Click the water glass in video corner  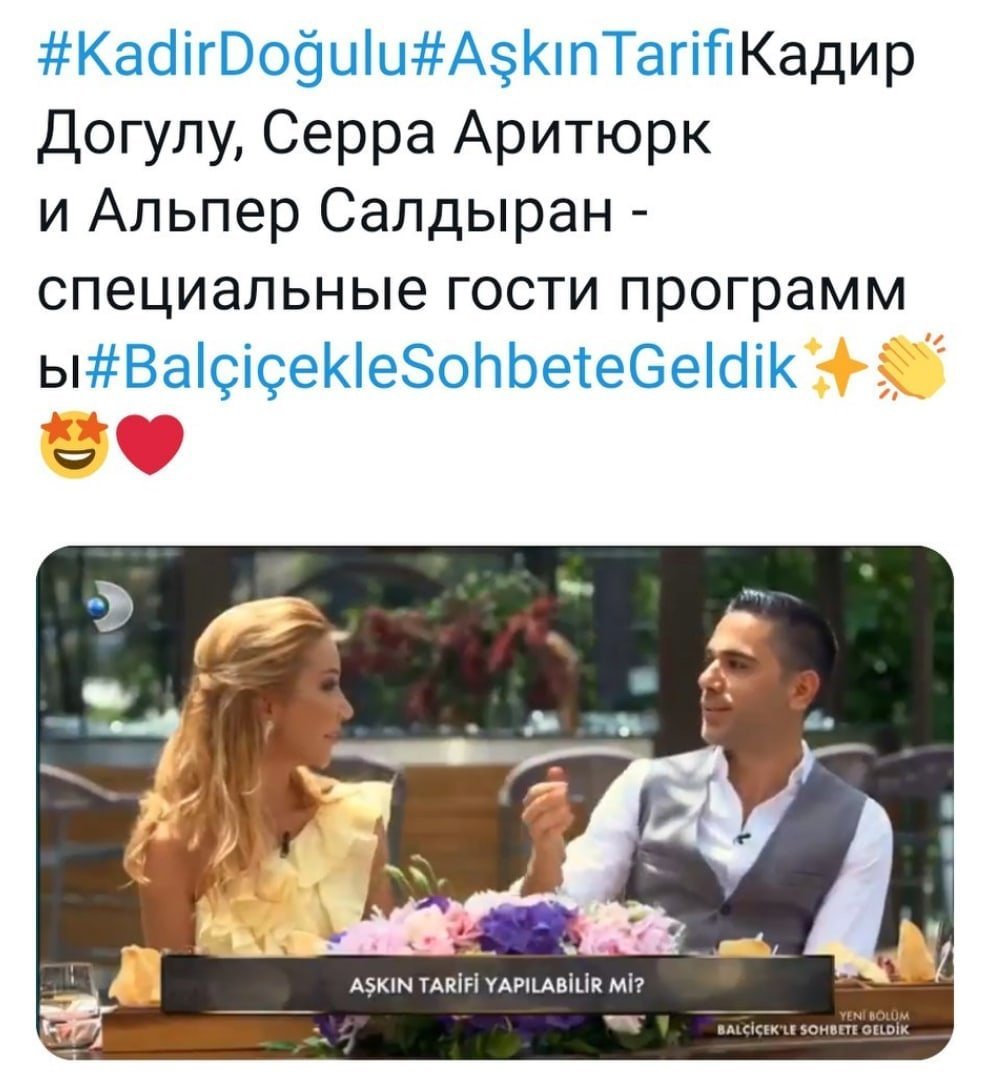coord(66,993)
